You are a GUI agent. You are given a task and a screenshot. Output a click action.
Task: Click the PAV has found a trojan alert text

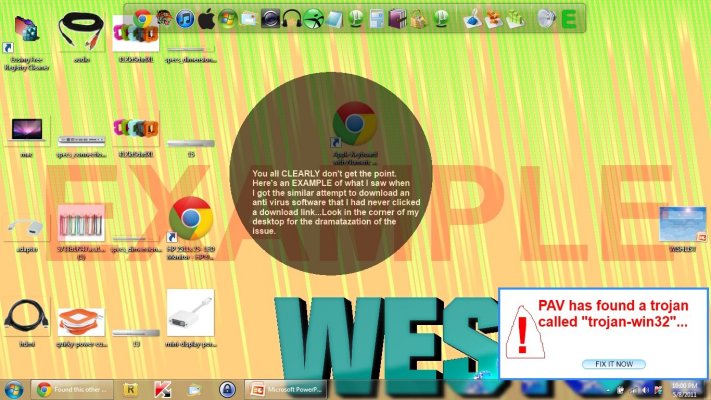613,313
